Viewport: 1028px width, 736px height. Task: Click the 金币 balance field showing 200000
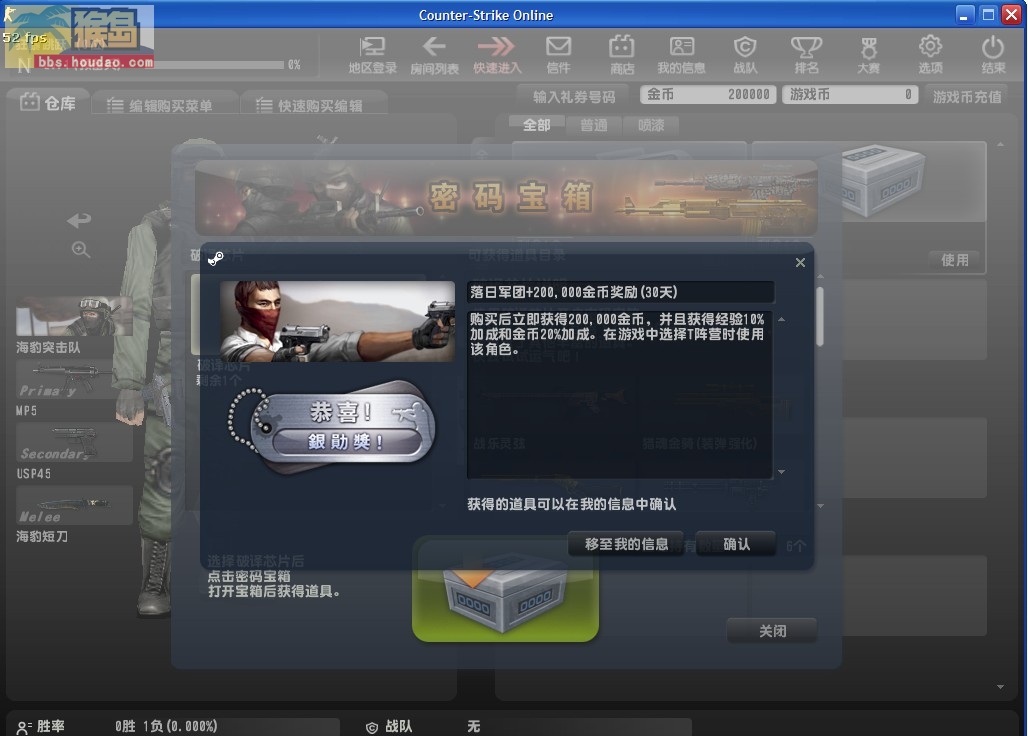click(708, 94)
